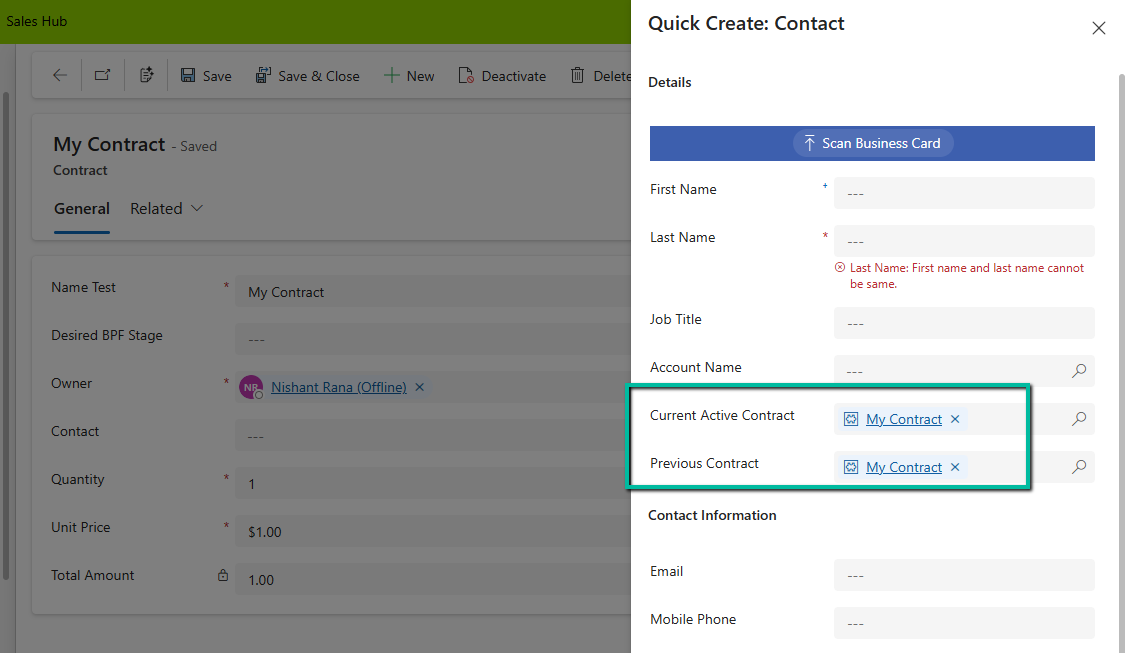1129x653 pixels.
Task: Remove My Contract from Current Active Contract
Action: tap(955, 419)
